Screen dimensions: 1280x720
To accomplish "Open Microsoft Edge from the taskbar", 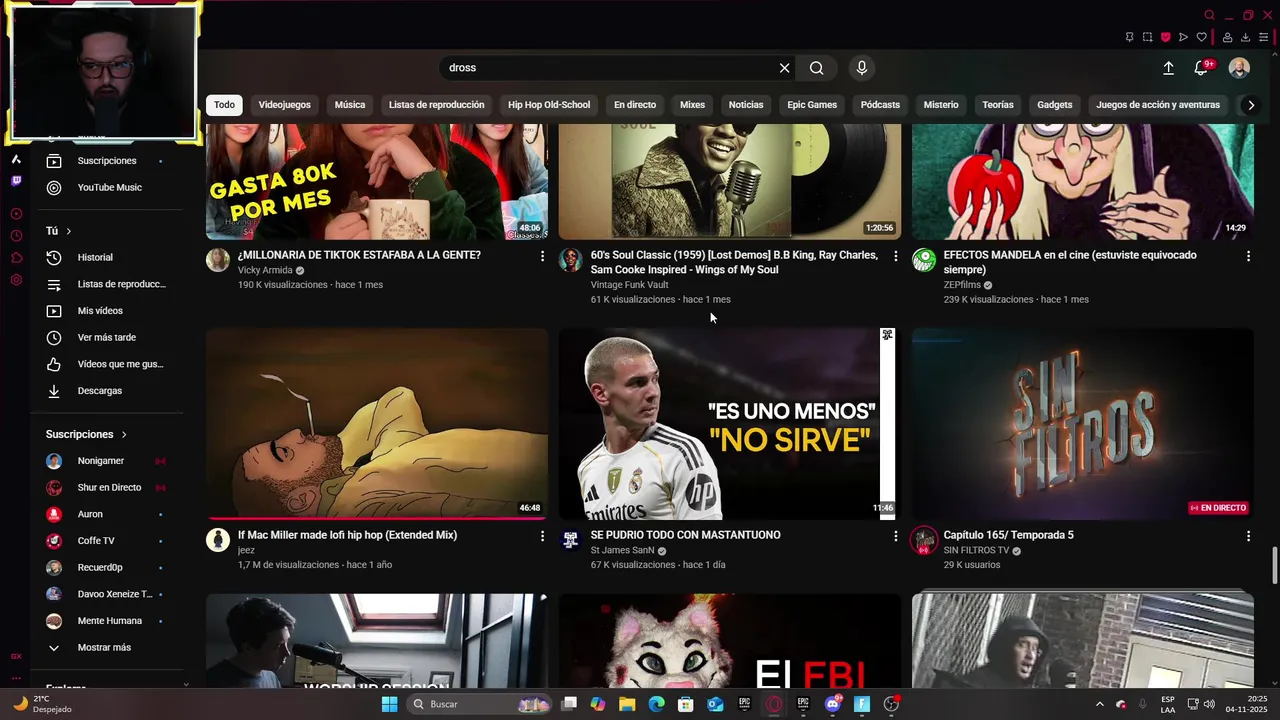I will point(656,704).
